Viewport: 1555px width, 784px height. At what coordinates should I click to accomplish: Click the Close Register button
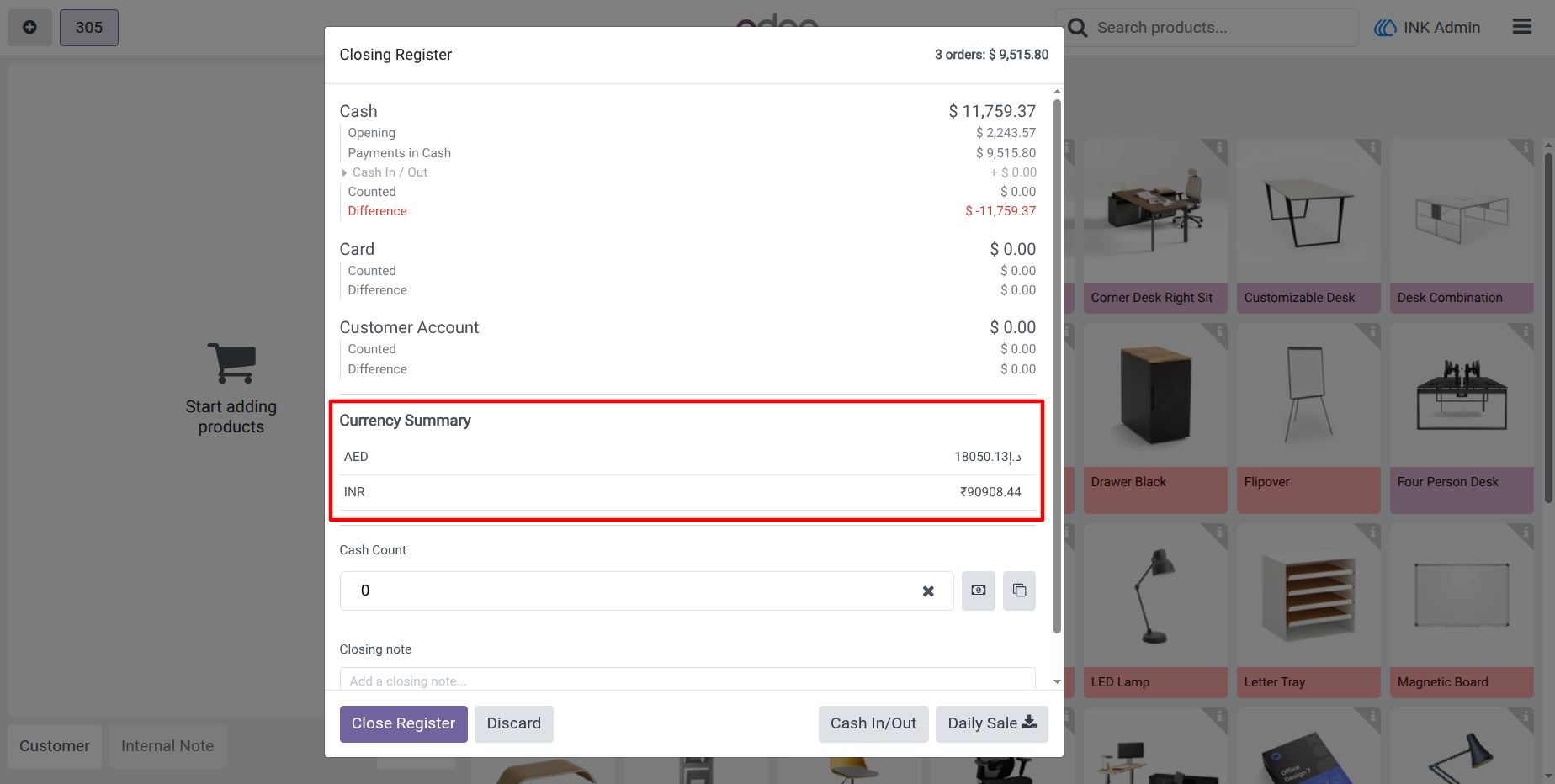[x=404, y=724]
